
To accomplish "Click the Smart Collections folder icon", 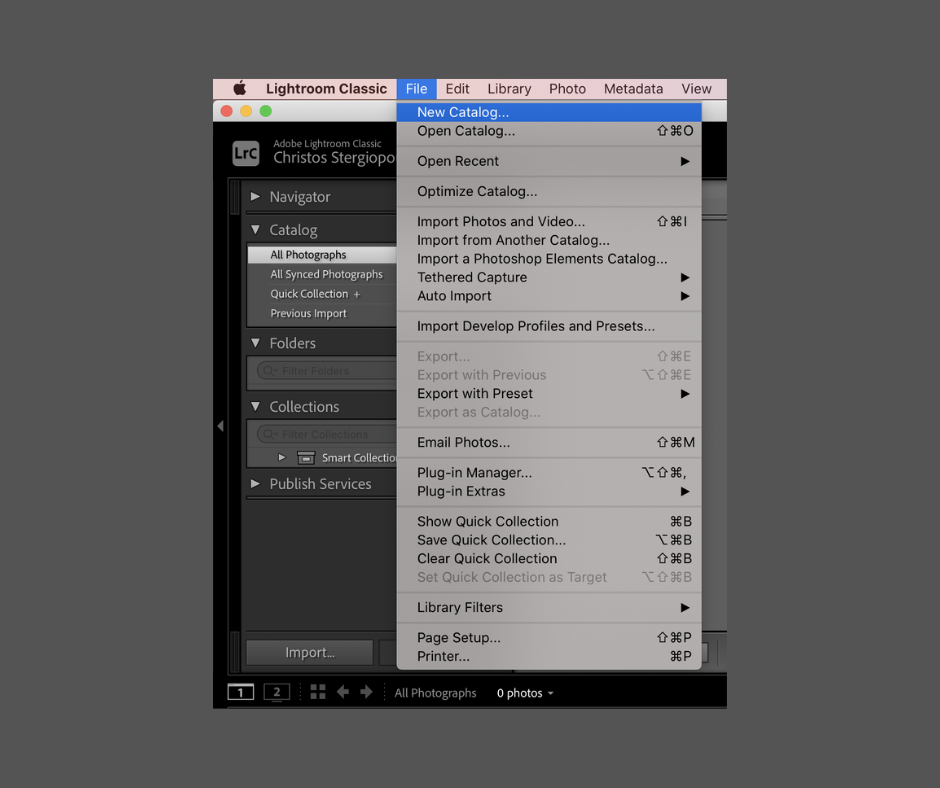I will (306, 458).
